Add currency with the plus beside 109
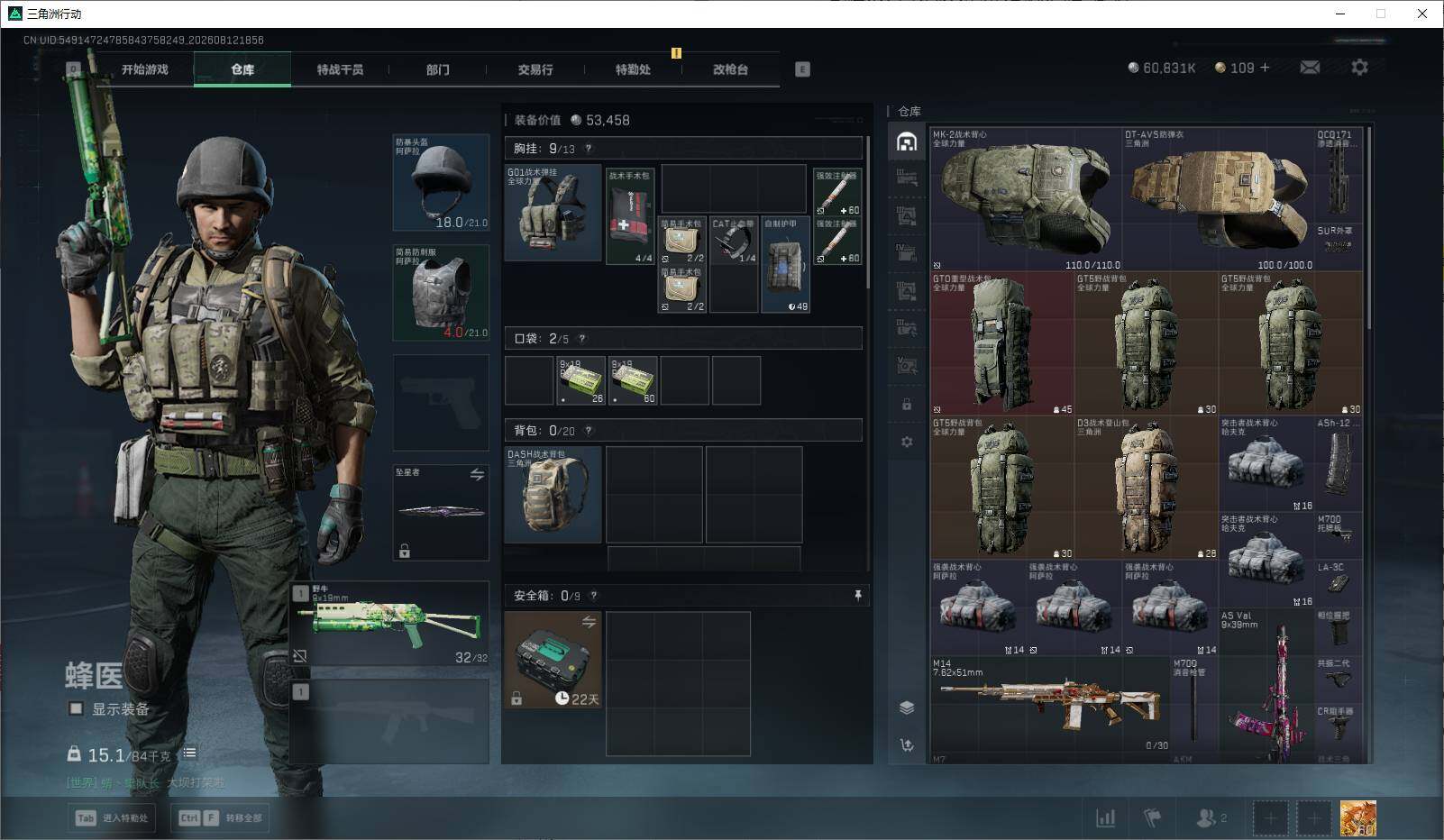Image resolution: width=1444 pixels, height=840 pixels. click(1265, 68)
